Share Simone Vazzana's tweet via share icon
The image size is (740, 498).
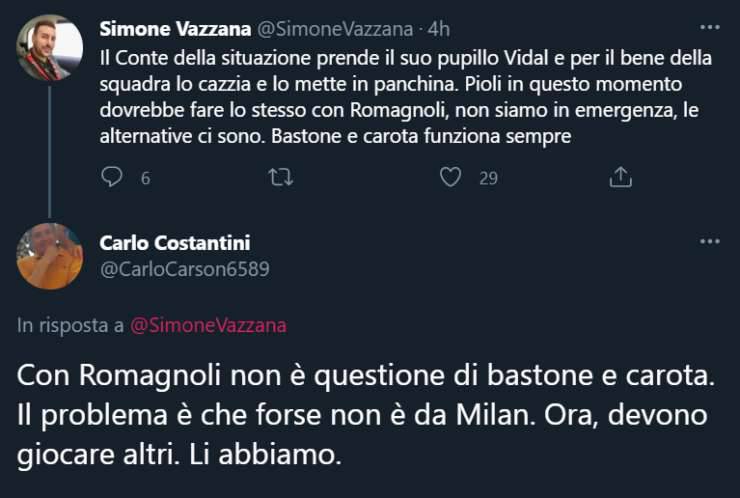point(620,177)
